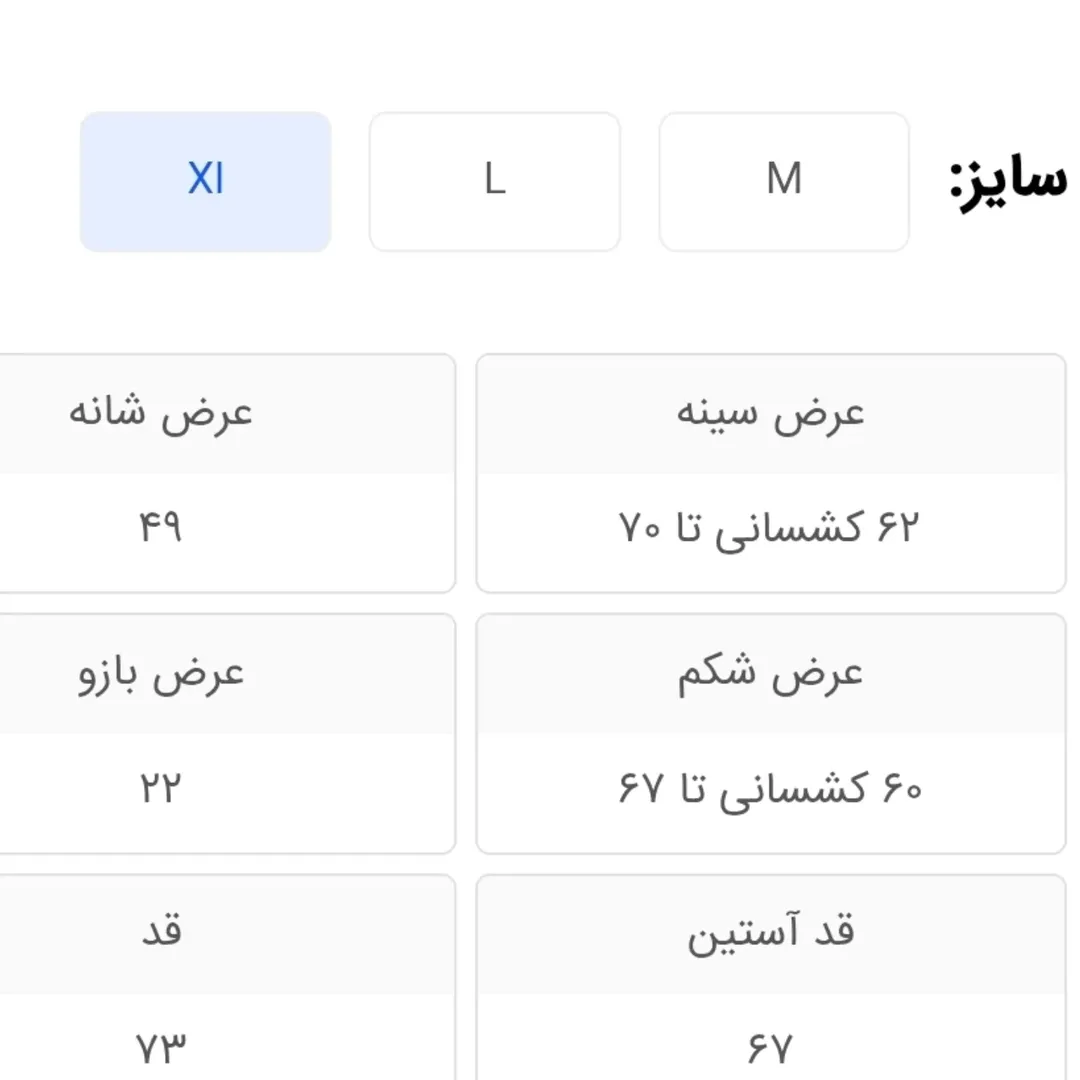This screenshot has width=1080, height=1080.
Task: Click the قد آستین header cell
Action: (771, 935)
